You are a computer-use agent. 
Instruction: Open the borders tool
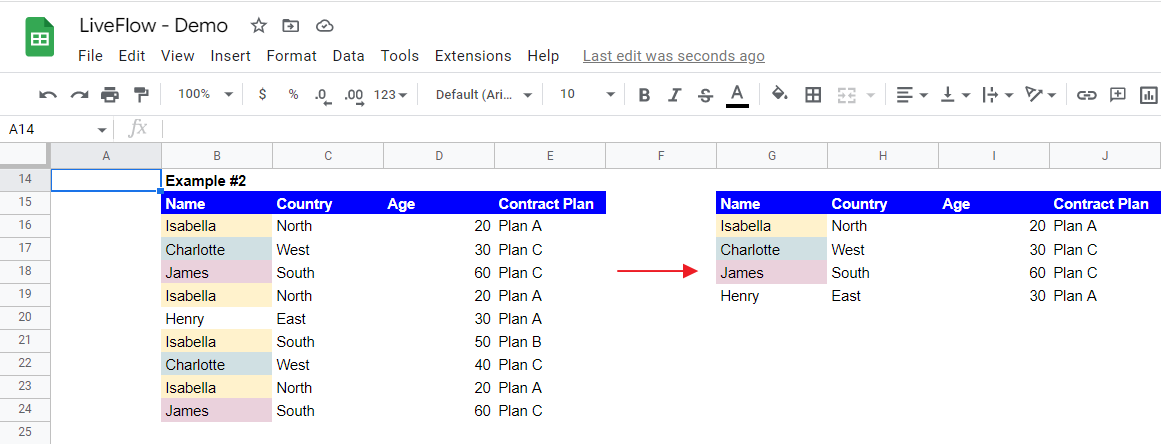point(813,95)
